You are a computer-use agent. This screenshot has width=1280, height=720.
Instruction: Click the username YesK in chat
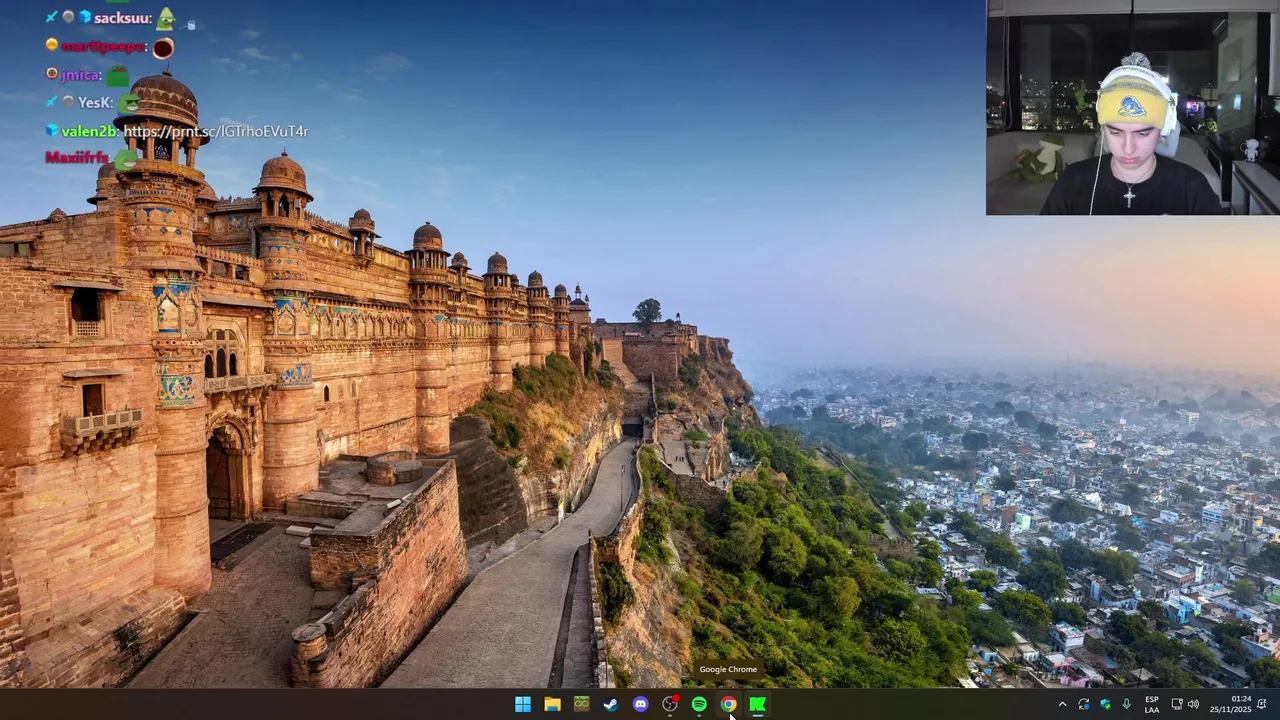96,102
